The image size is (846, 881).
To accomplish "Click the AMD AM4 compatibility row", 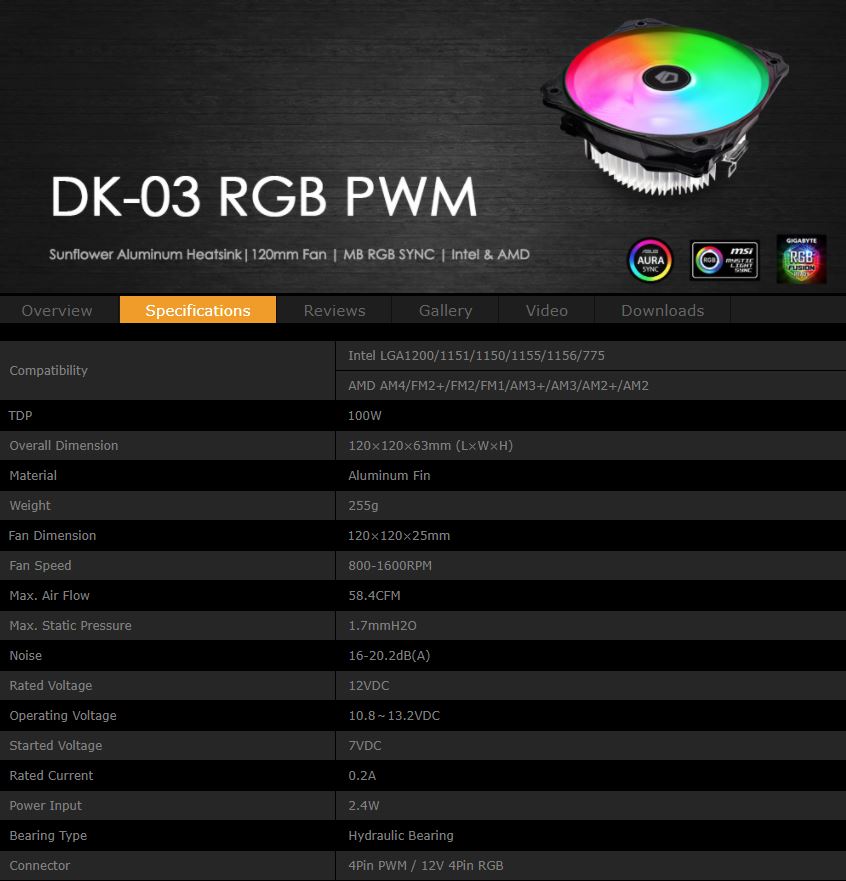I will pyautogui.click(x=498, y=385).
